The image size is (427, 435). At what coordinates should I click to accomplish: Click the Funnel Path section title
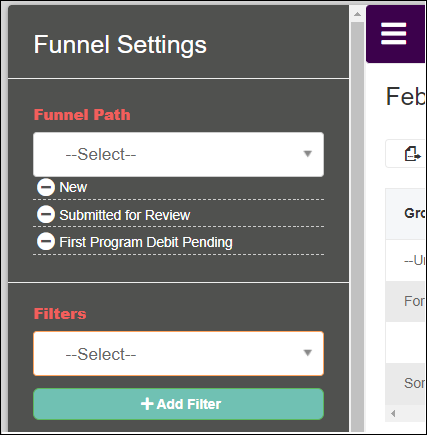click(82, 115)
